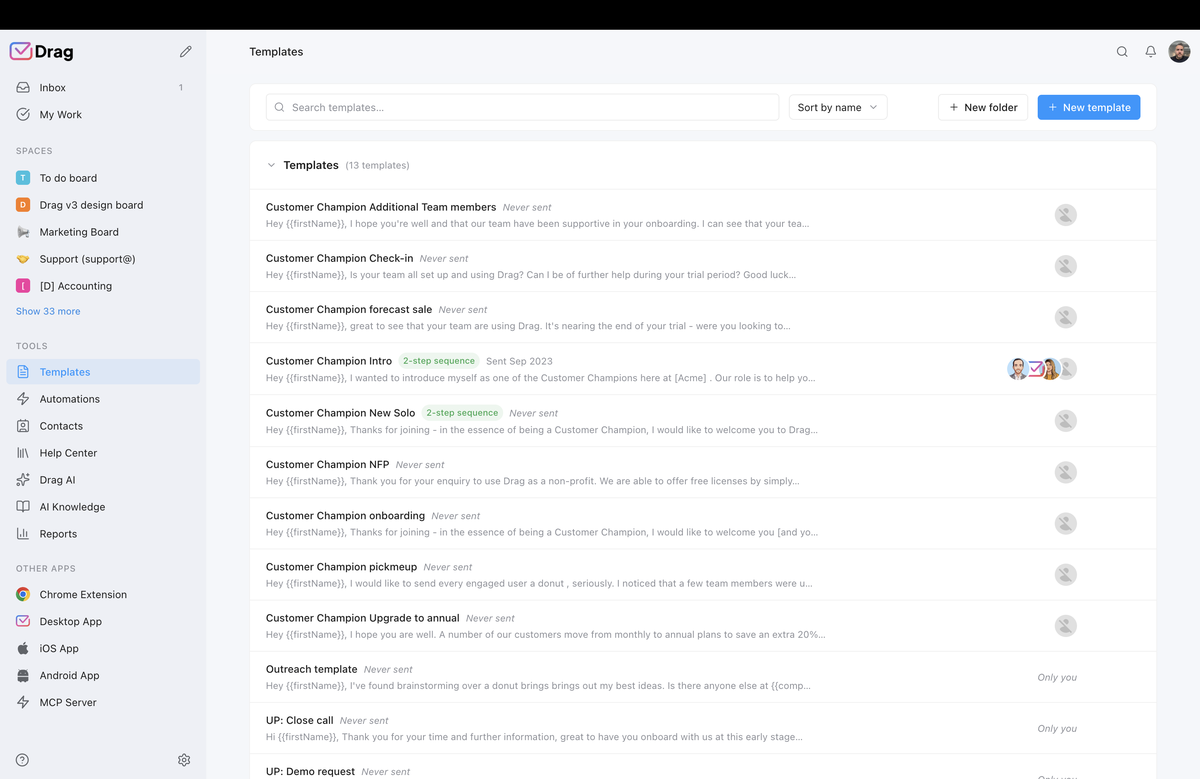This screenshot has width=1200, height=779.
Task: Go to Inbox in sidebar
Action: tap(103, 88)
